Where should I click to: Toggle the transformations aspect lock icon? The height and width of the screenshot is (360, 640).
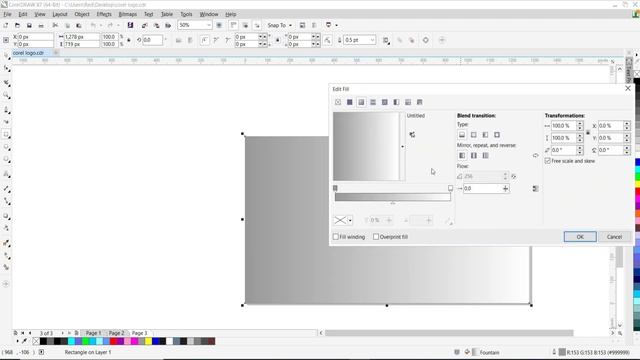click(588, 132)
